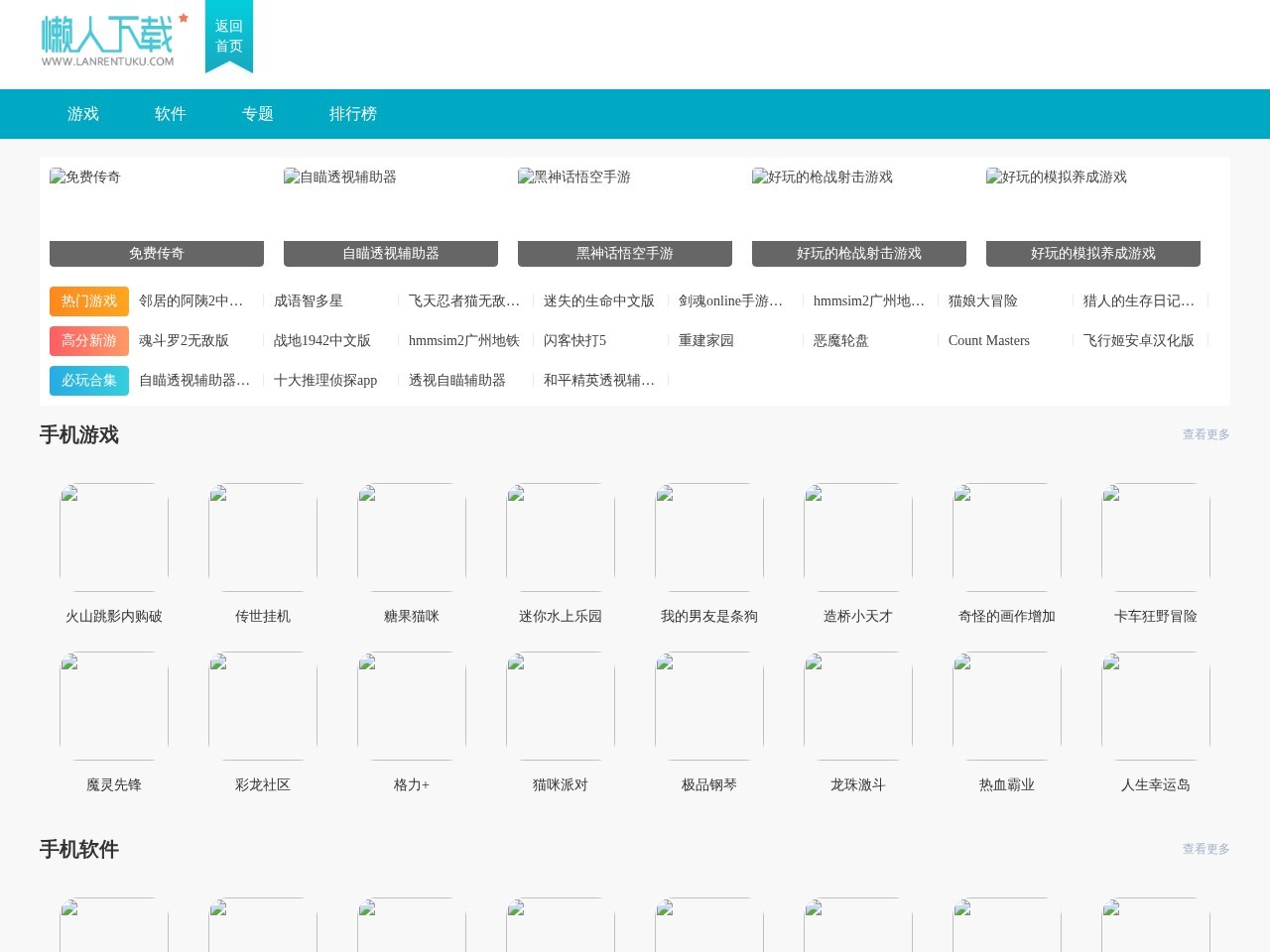Select the 必玩合集 blue tag
Screen dimensions: 1270x952
89,381
